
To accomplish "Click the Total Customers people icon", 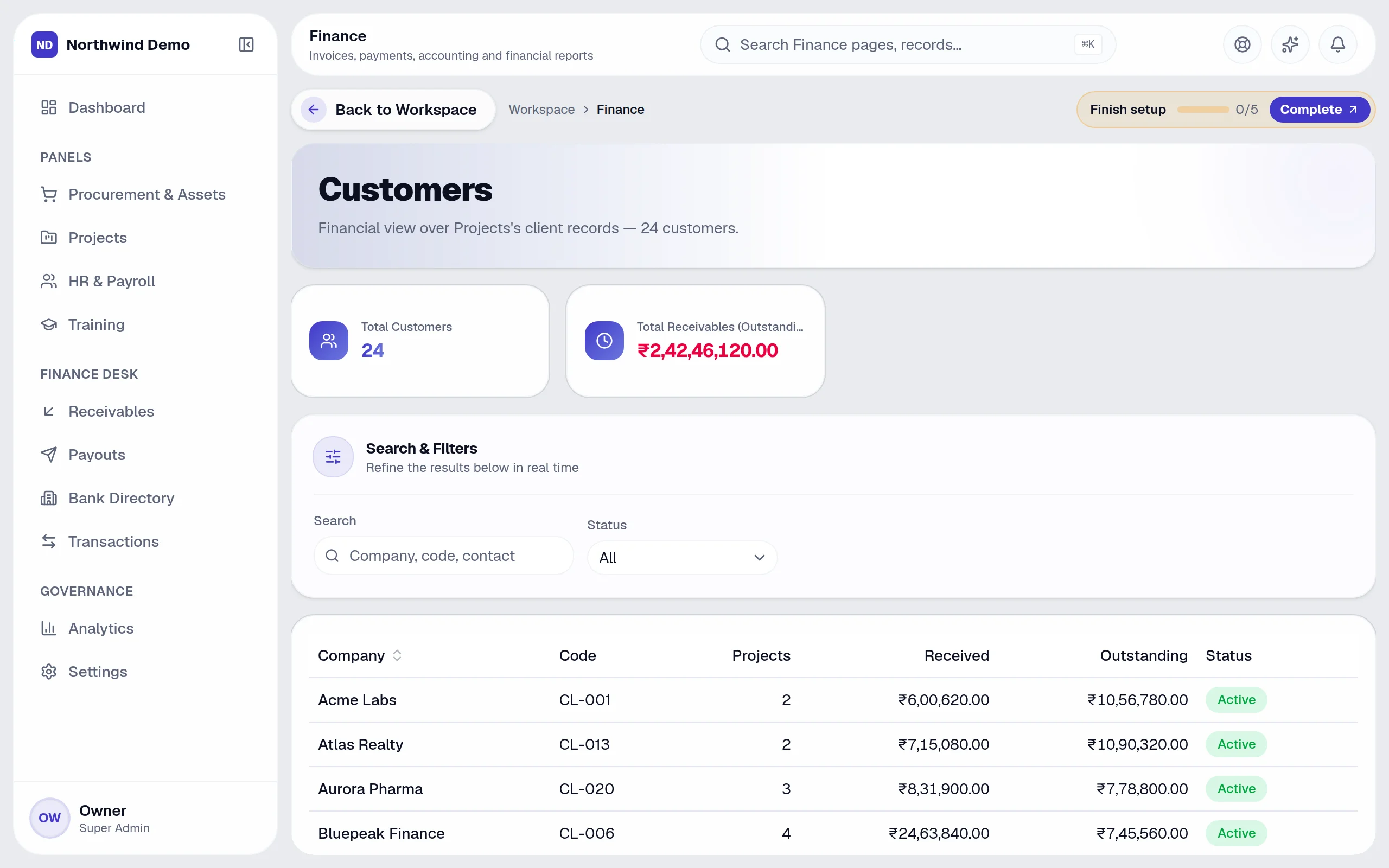I will pos(328,341).
